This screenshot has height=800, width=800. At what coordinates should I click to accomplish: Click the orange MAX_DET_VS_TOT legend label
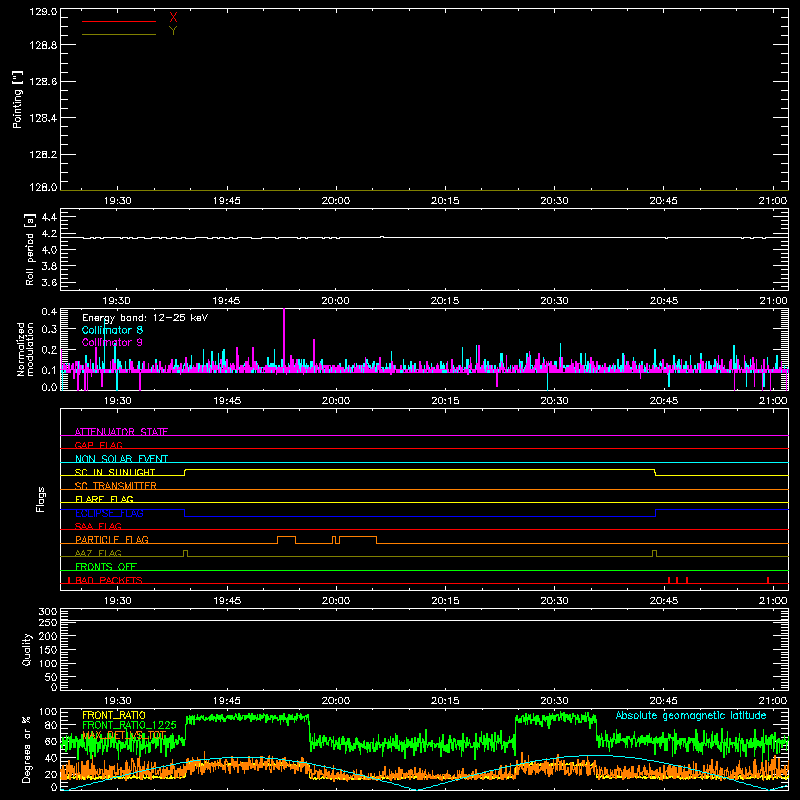tap(124, 735)
